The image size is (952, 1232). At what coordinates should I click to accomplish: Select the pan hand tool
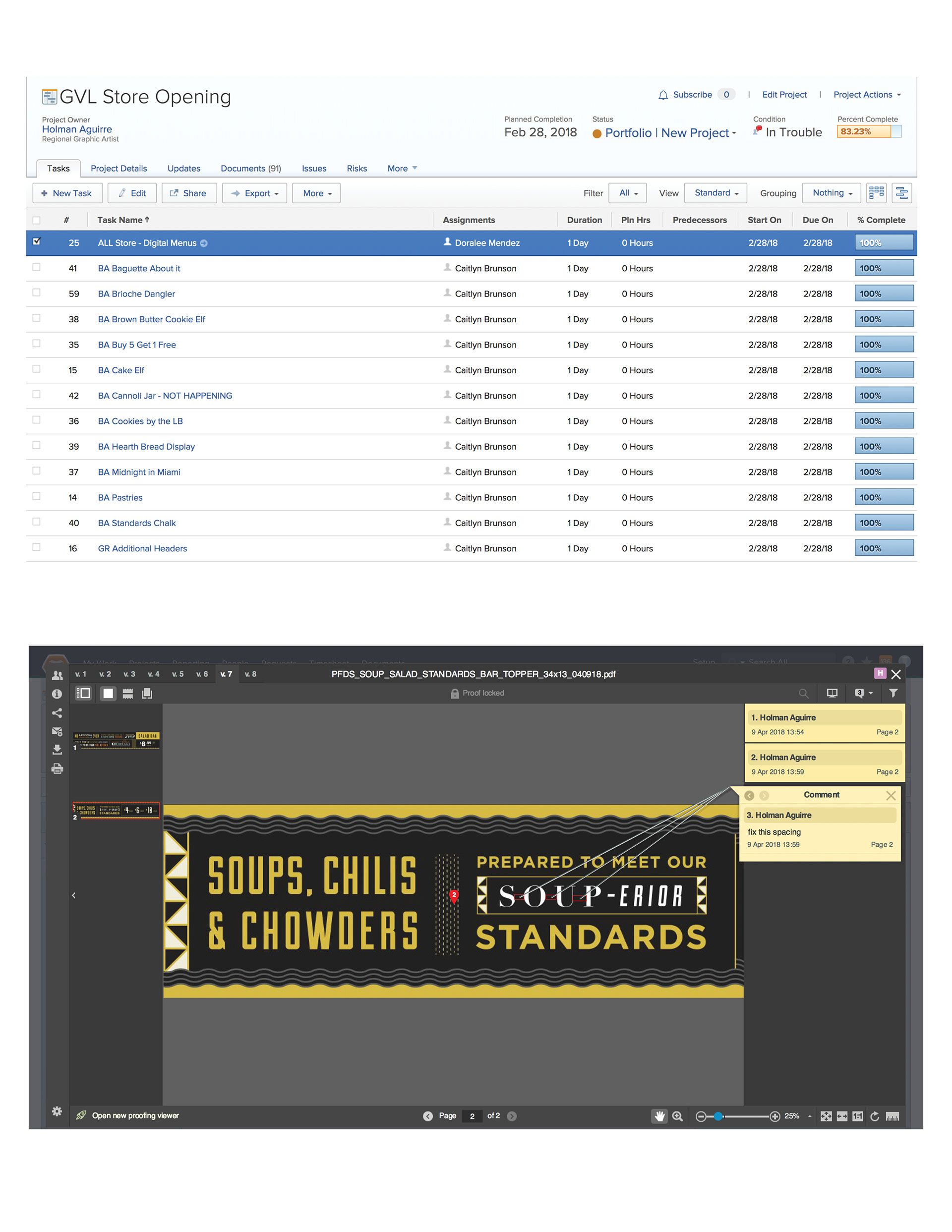[659, 1116]
